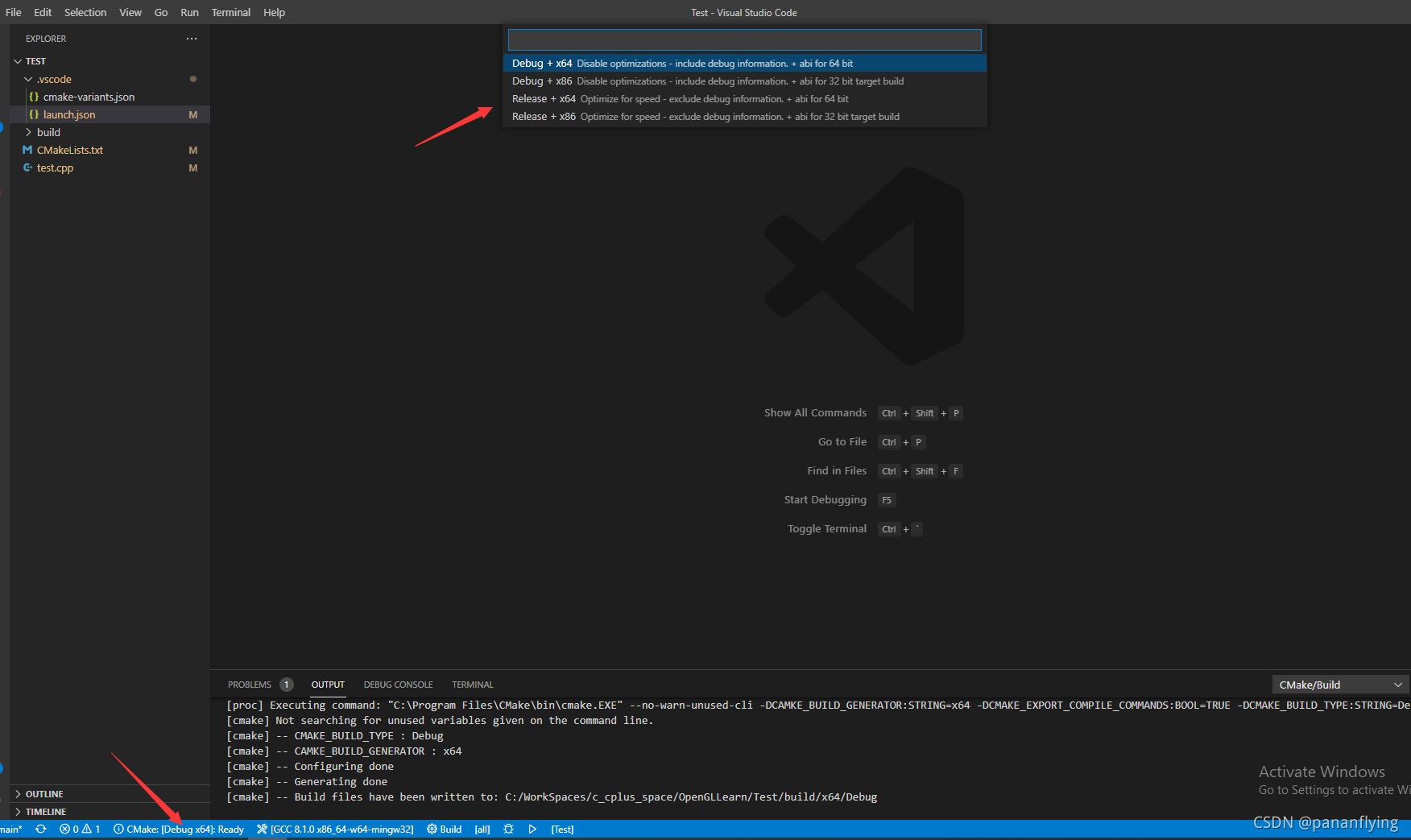Viewport: 1411px width, 840px height.
Task: Select Release + x86 variant
Action: point(745,116)
